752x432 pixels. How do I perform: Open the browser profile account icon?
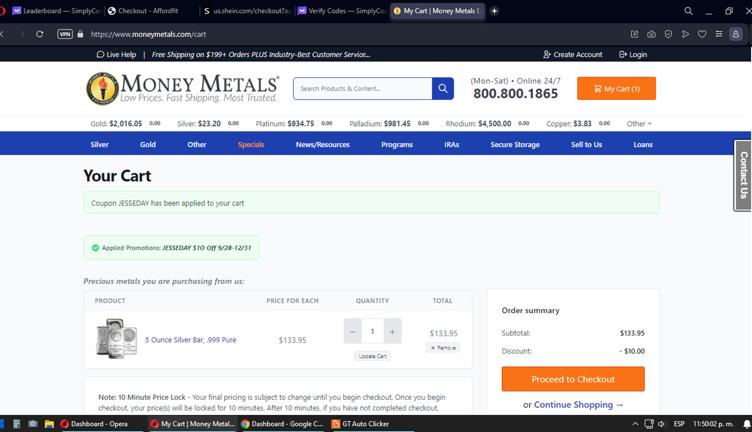[x=736, y=34]
